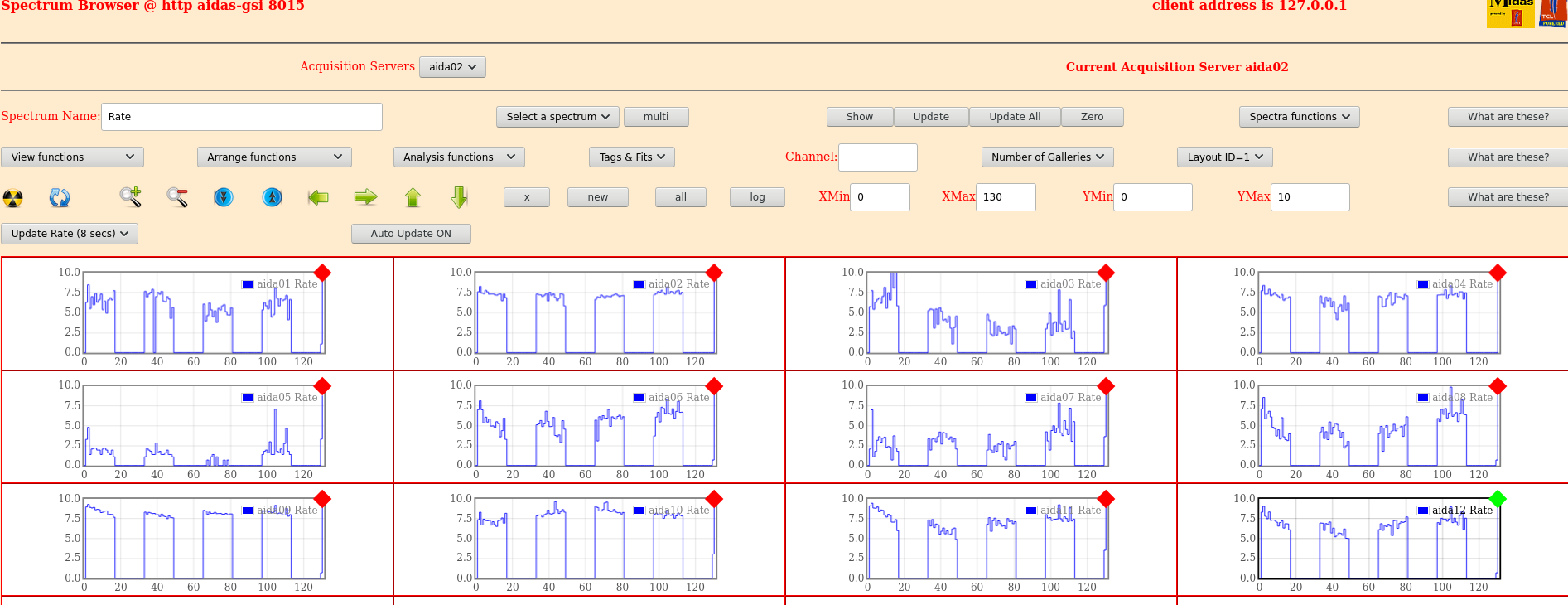Screen dimensions: 1568x605
Task: Zoom in with the magnifier plus icon
Action: 130,197
